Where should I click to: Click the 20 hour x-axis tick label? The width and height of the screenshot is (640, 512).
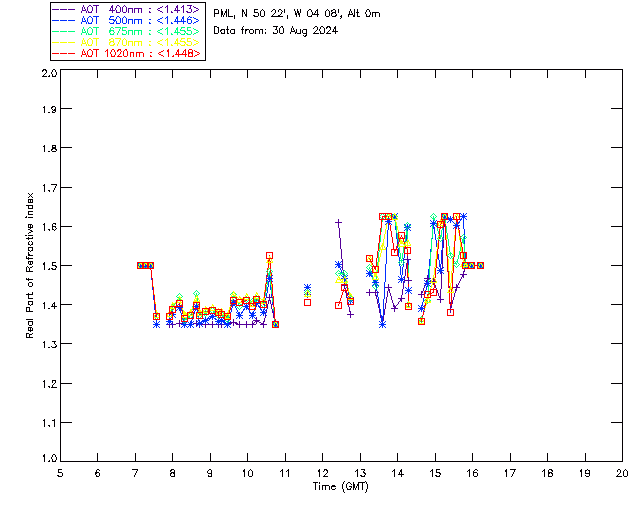[622, 473]
